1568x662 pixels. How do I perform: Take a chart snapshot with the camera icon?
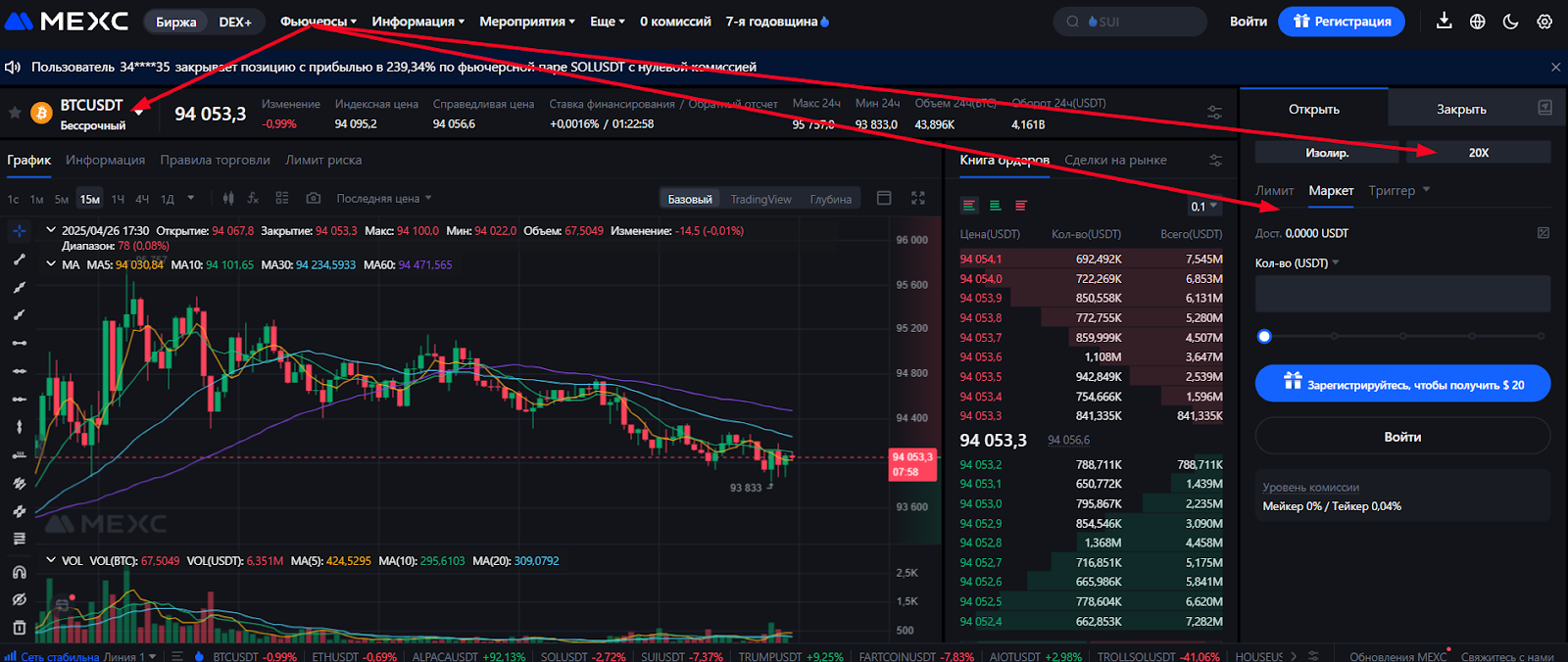313,199
